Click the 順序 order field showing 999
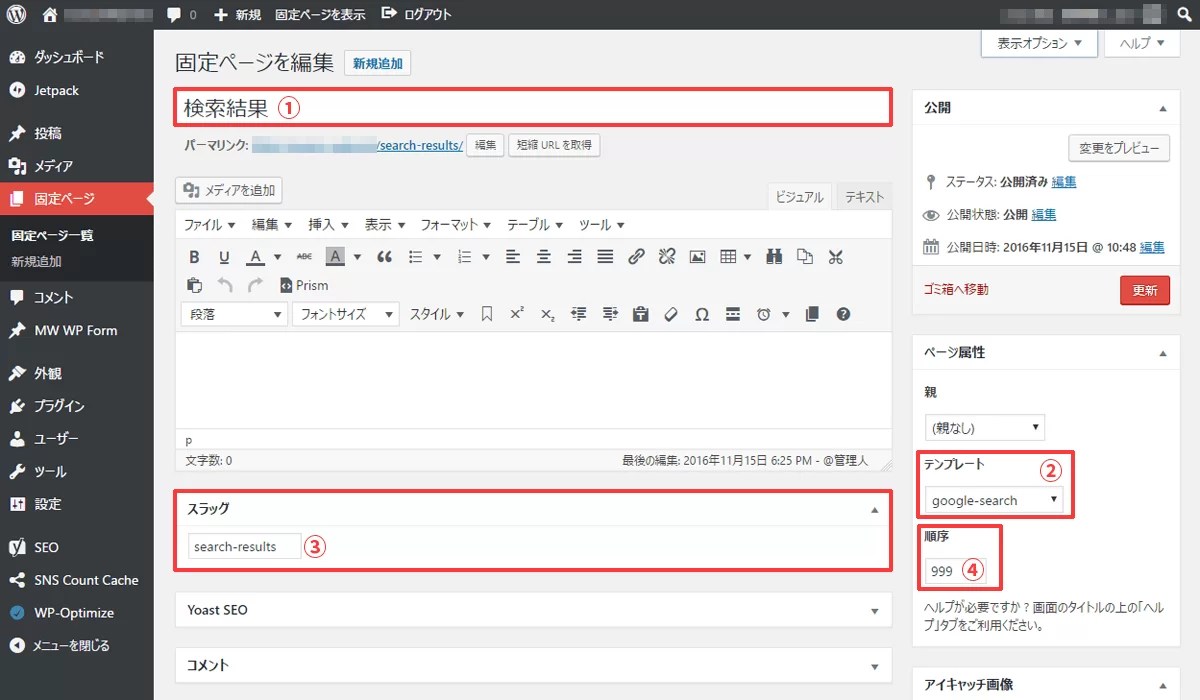 [955, 571]
